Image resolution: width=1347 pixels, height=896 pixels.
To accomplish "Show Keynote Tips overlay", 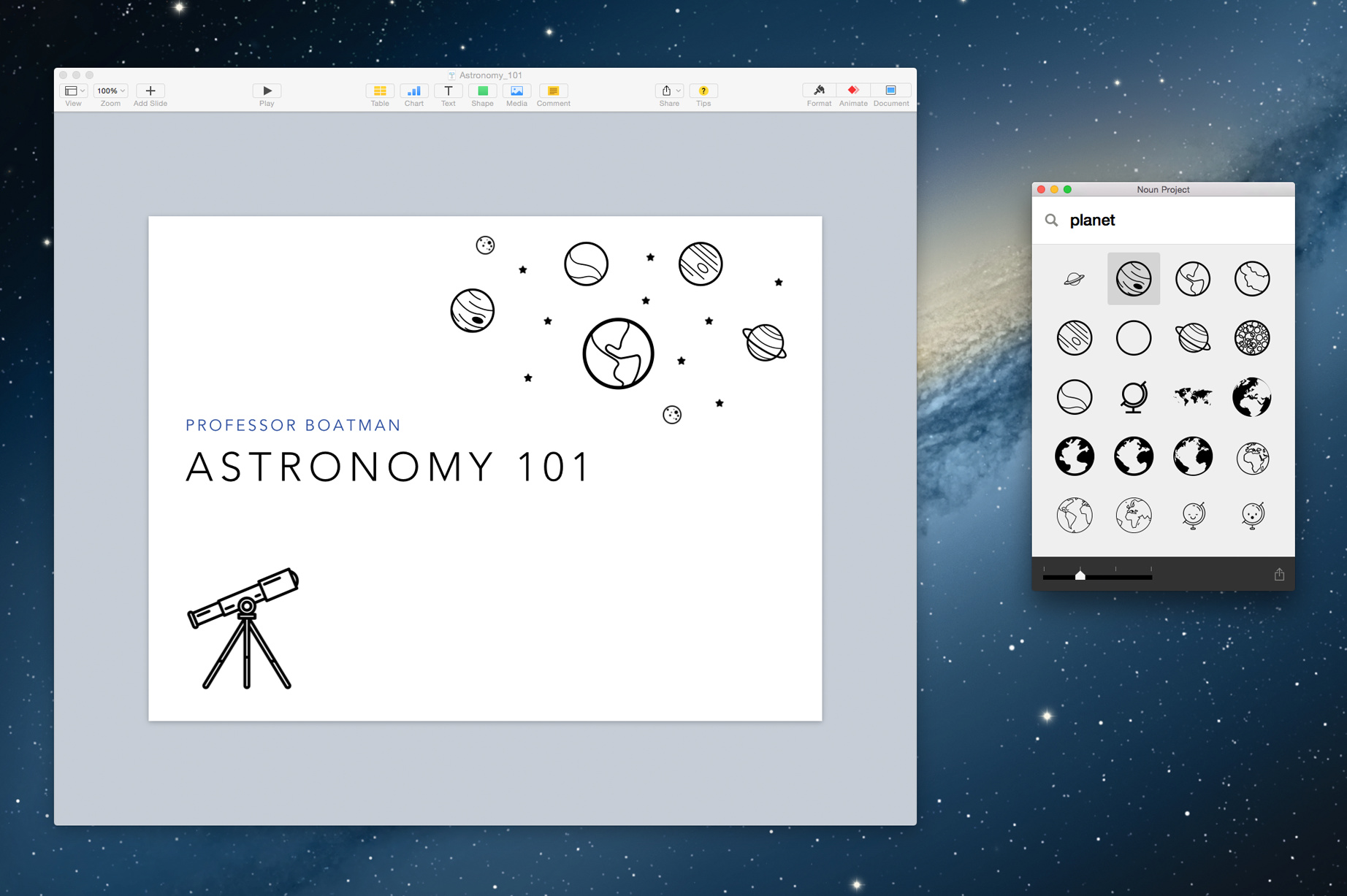I will tap(703, 91).
